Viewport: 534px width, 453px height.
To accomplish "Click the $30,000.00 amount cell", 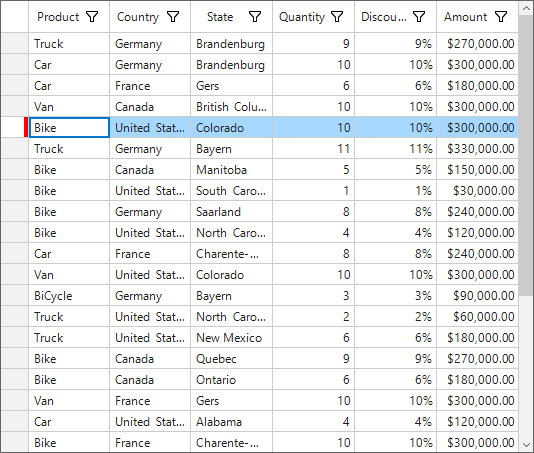I will pyautogui.click(x=477, y=191).
